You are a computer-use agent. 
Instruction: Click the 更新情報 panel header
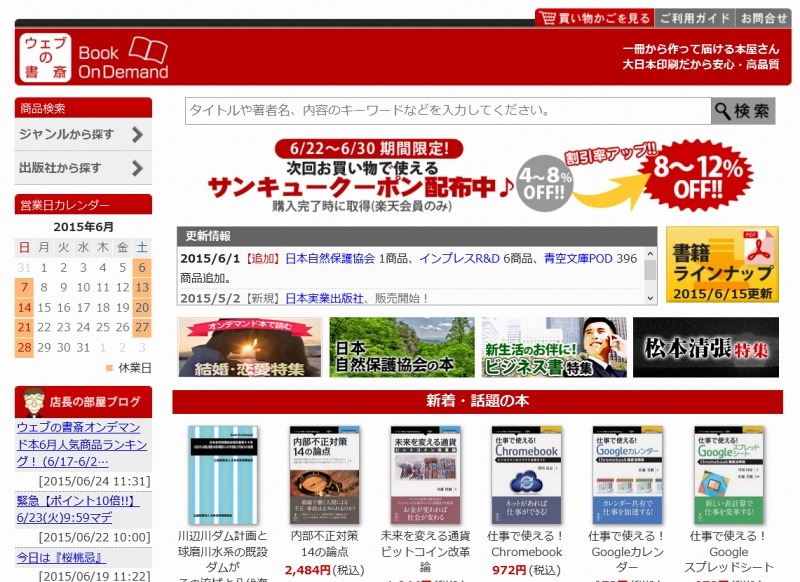(x=417, y=236)
